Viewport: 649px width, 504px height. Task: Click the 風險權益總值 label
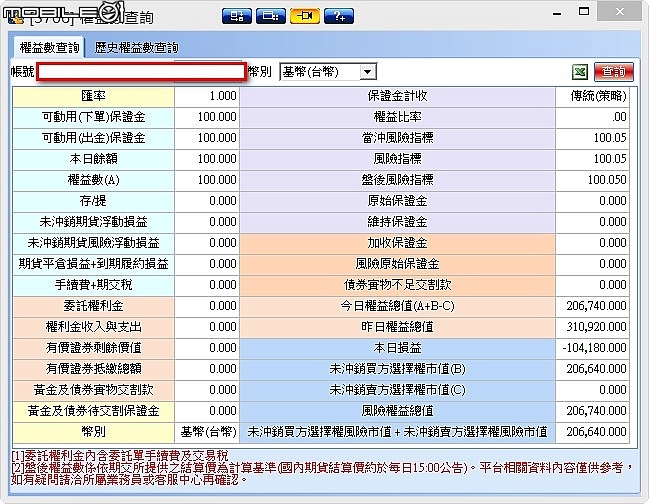click(397, 411)
